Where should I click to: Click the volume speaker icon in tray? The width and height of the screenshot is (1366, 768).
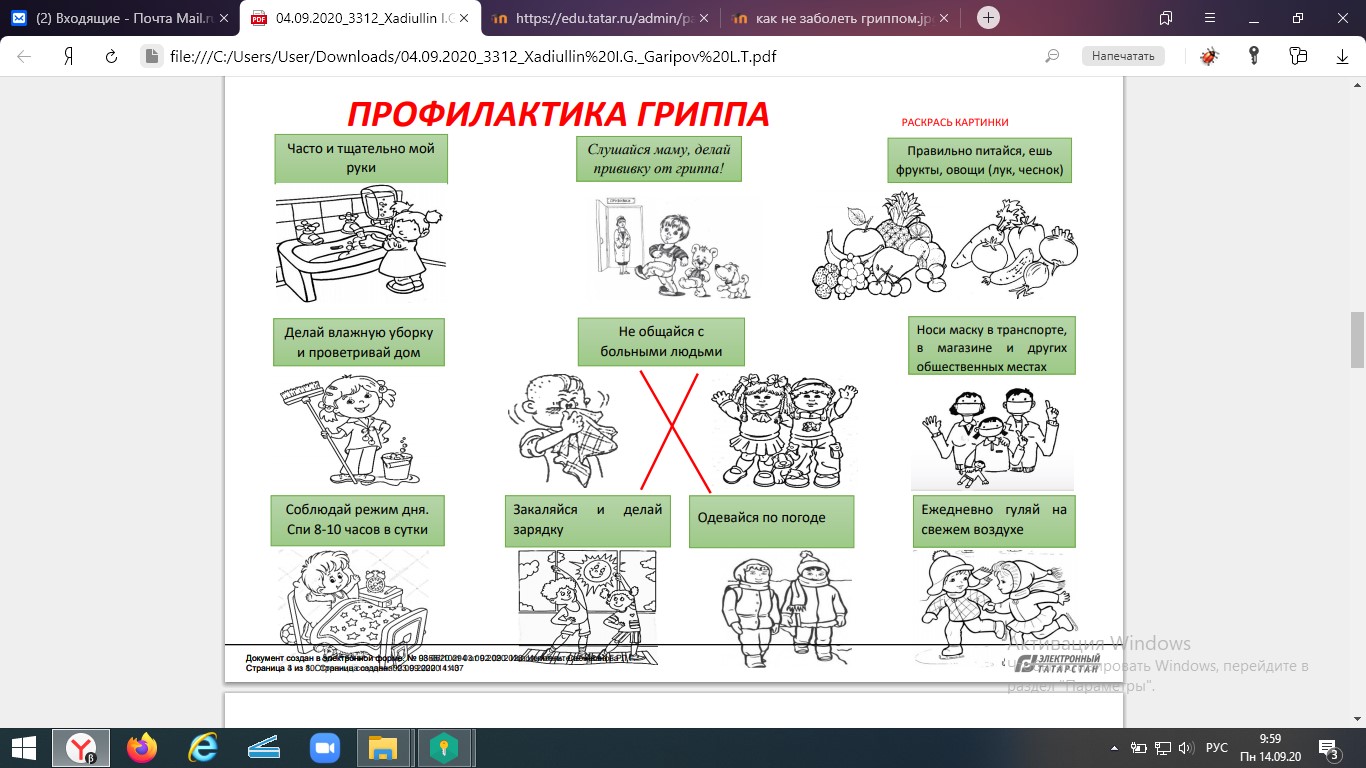coord(1186,748)
